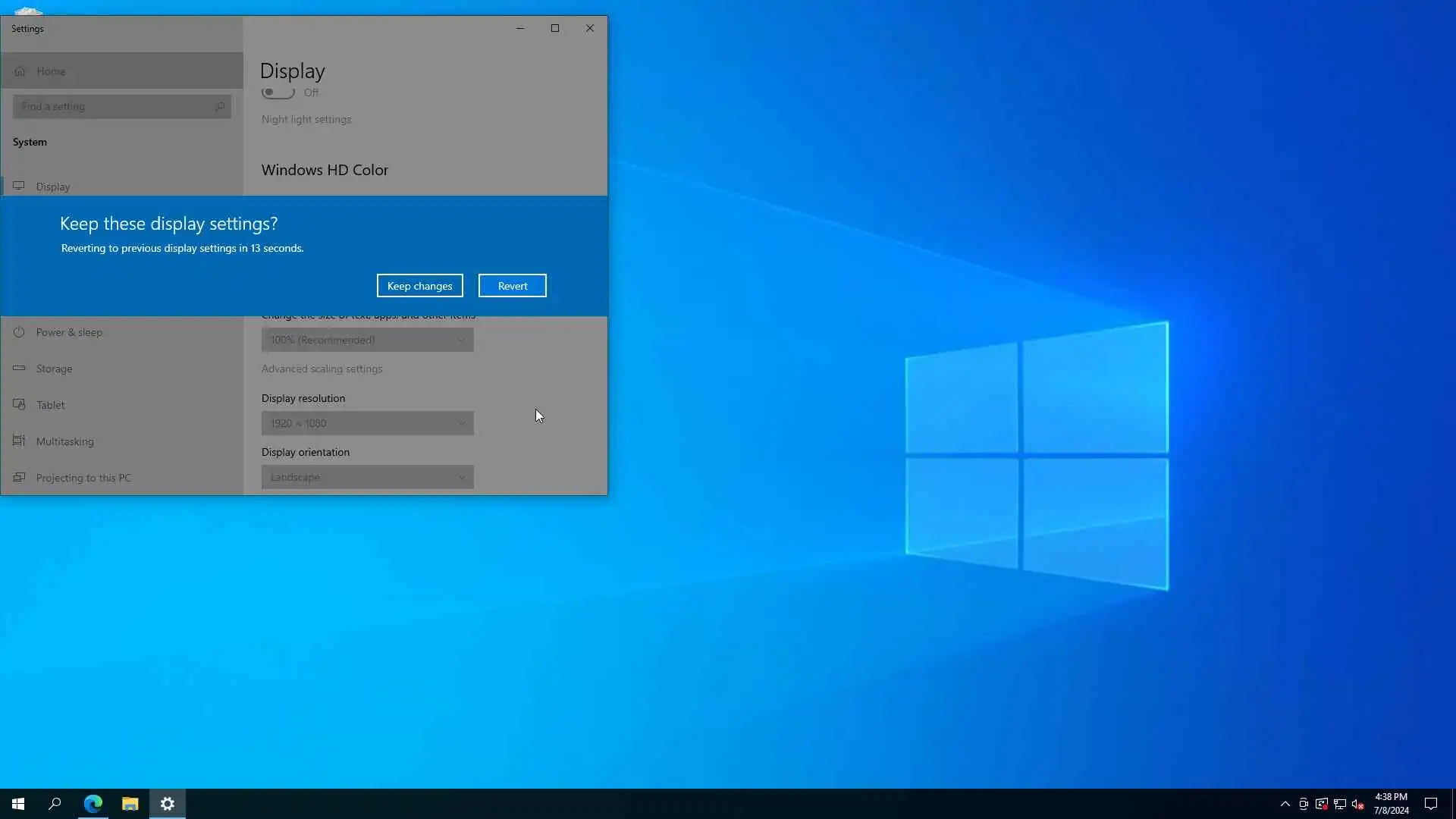Open Tablet settings page

50,405
